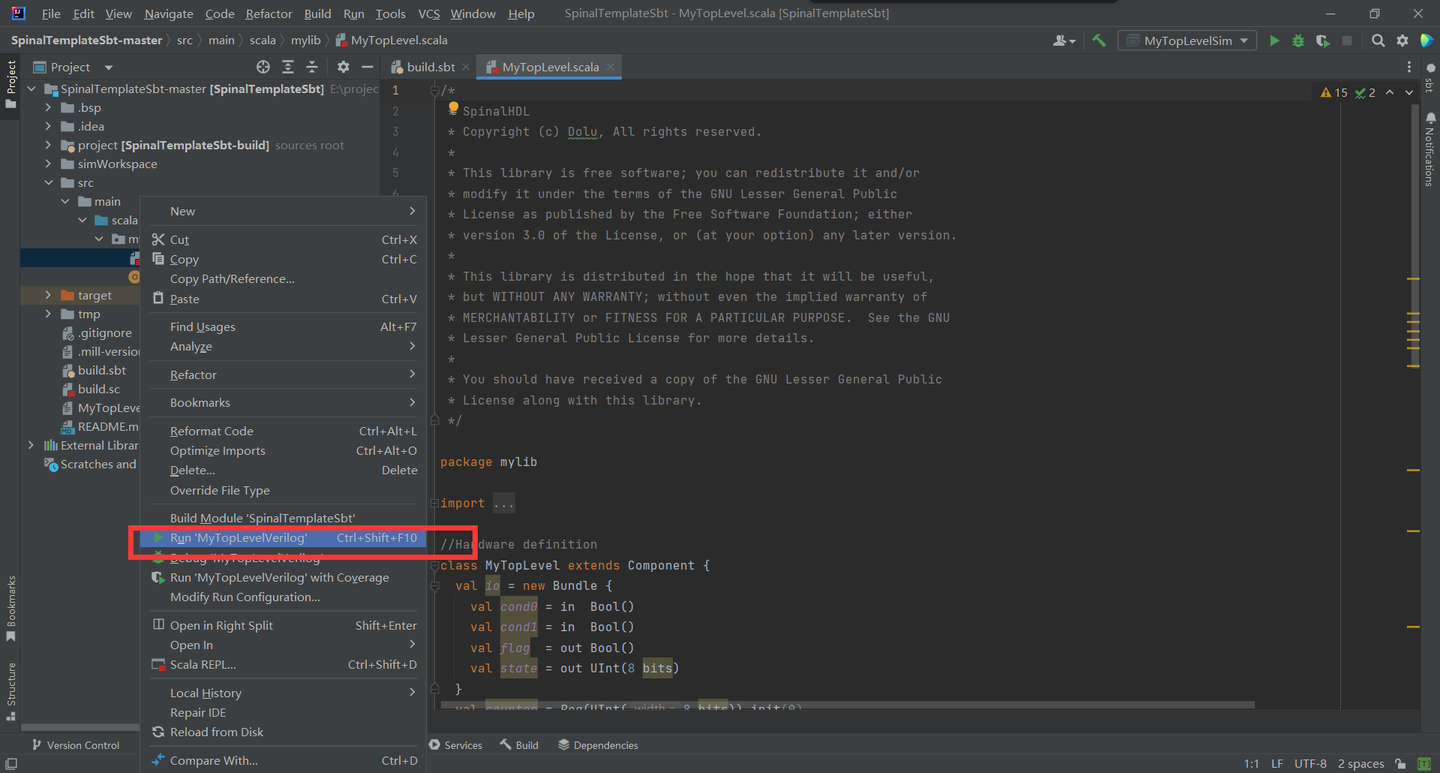
Task: Expand the .idea folder
Action: pyautogui.click(x=49, y=126)
